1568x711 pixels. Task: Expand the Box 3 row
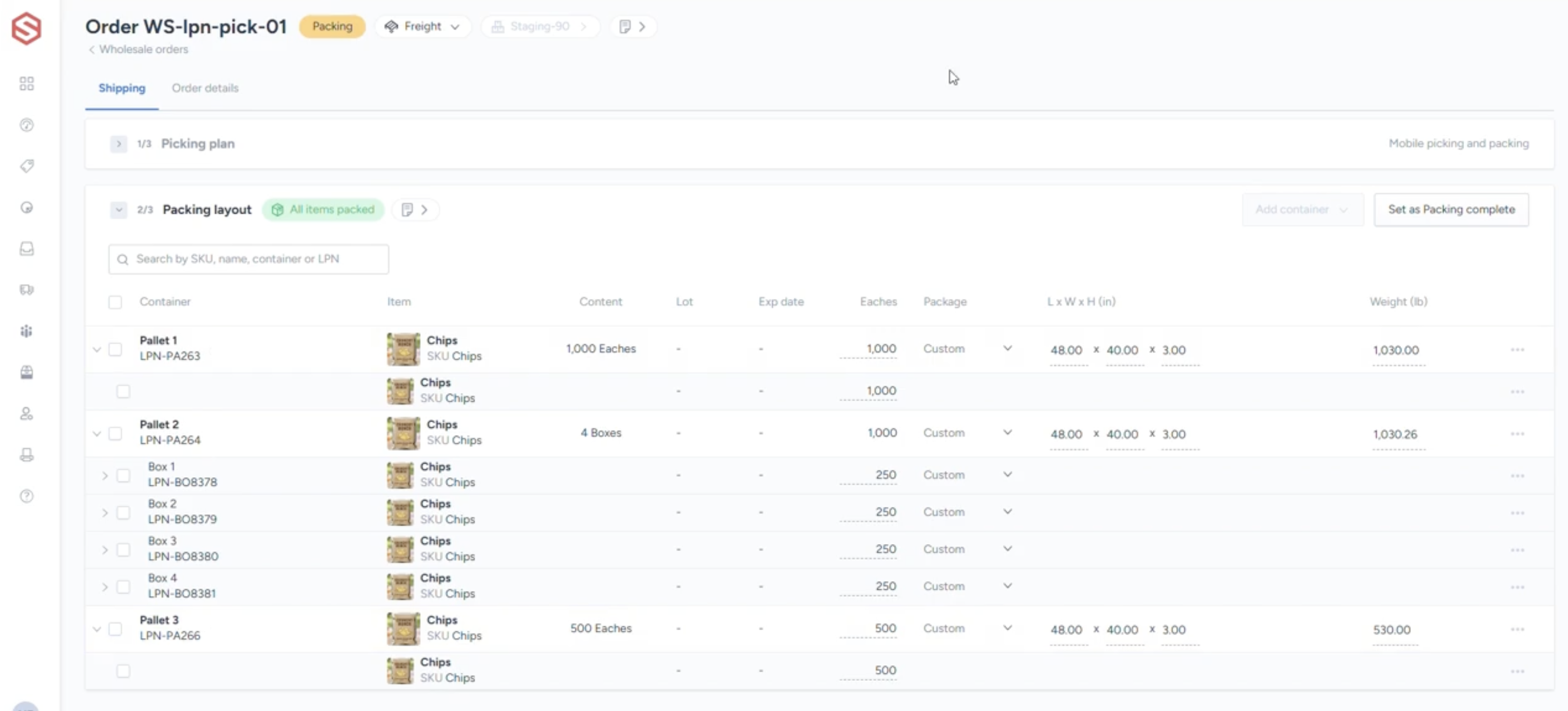[105, 550]
